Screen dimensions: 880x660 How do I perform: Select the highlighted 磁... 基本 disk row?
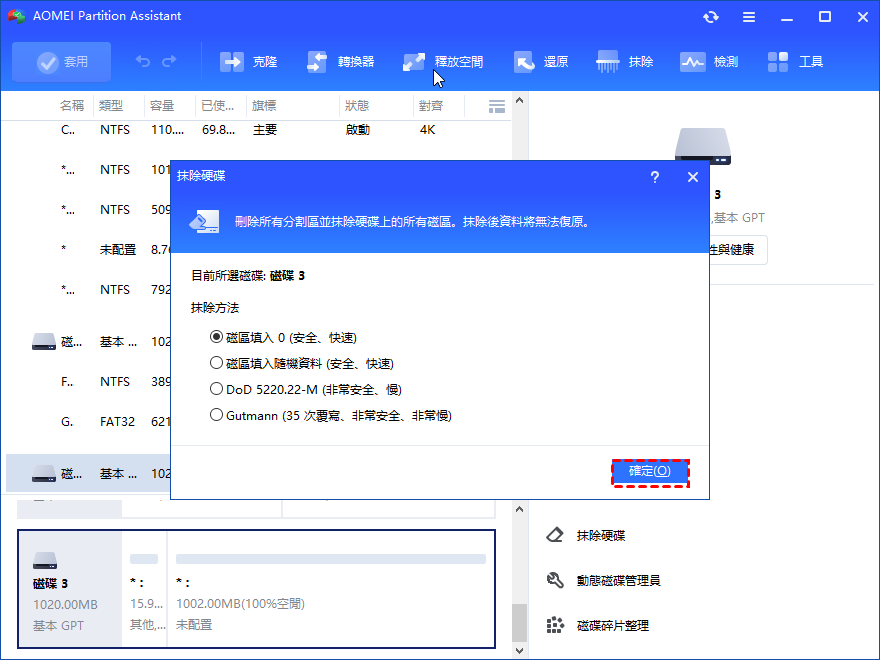[88, 474]
